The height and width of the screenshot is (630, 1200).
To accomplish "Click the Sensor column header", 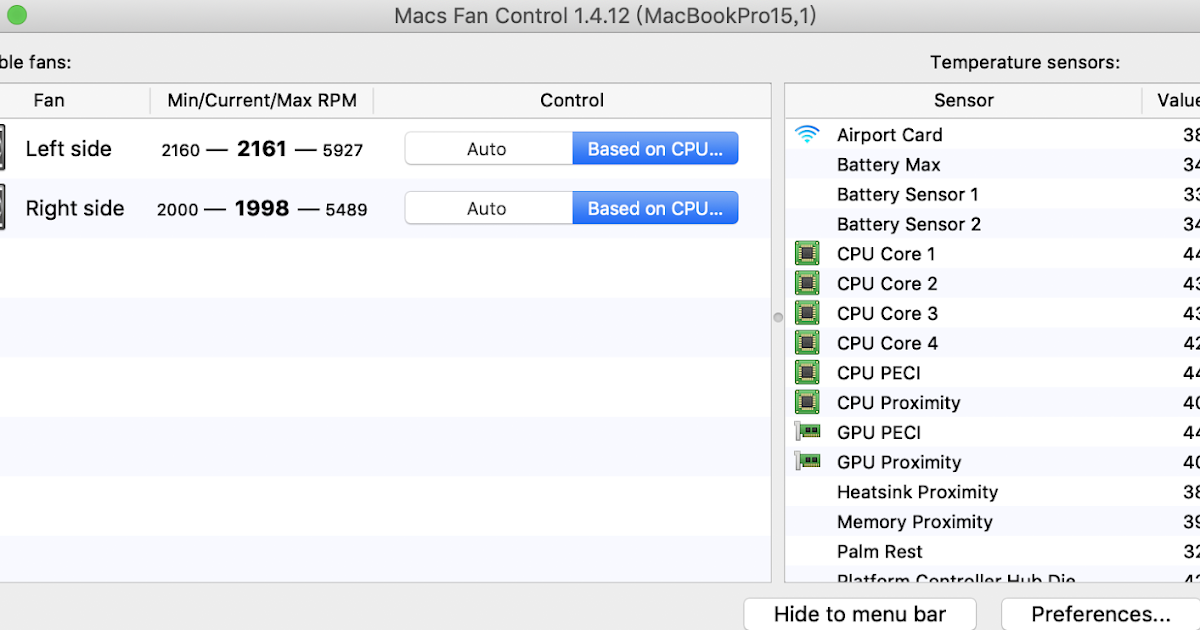I will tap(963, 100).
